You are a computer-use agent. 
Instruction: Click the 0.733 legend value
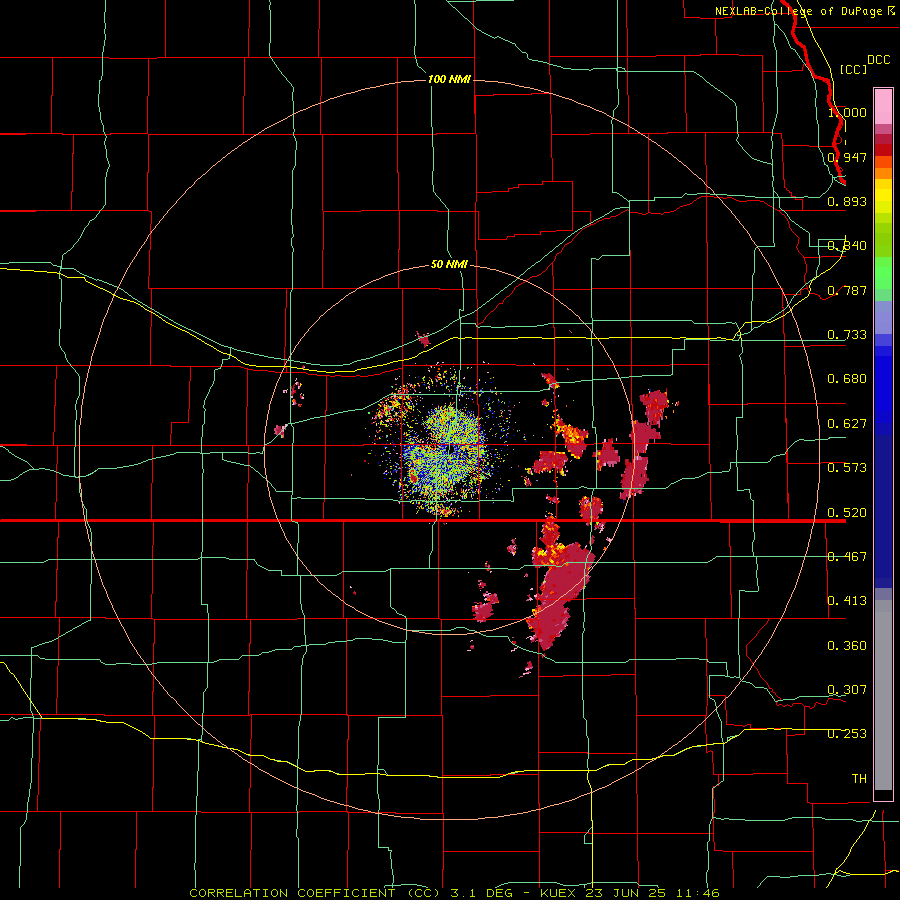[x=847, y=335]
